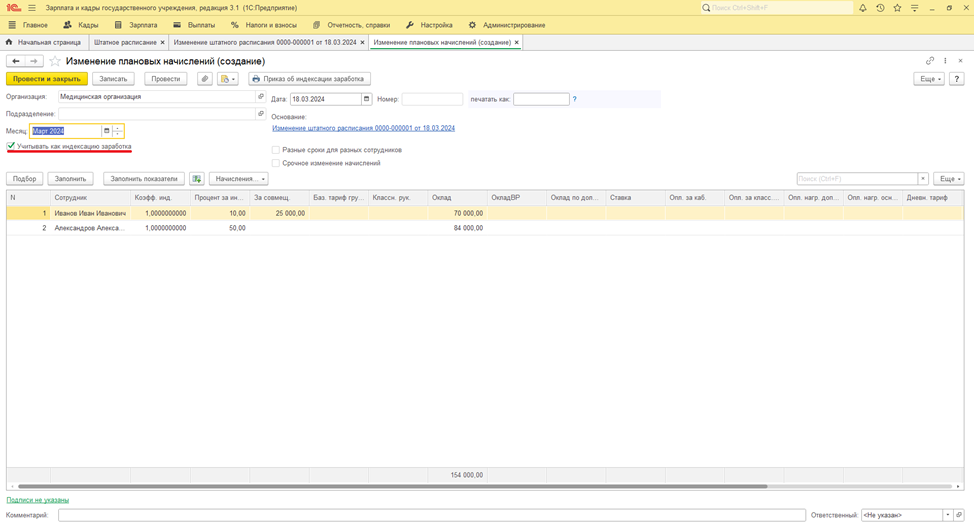Viewport: 974px width, 523px height.
Task: Open create-based-on icon dropdown
Action: [x=228, y=79]
